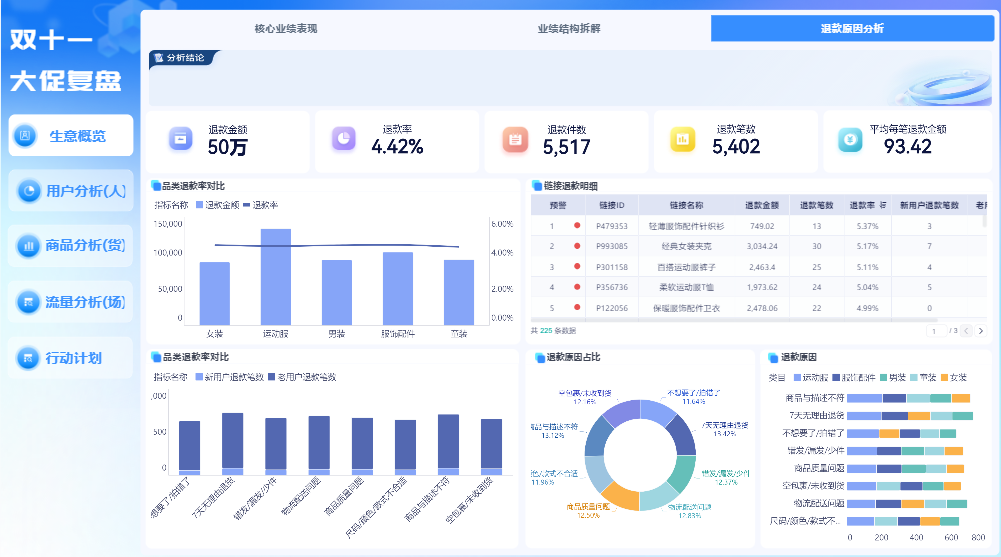
Task: Click the 退款原因占比 section title icon
Action: pyautogui.click(x=539, y=357)
